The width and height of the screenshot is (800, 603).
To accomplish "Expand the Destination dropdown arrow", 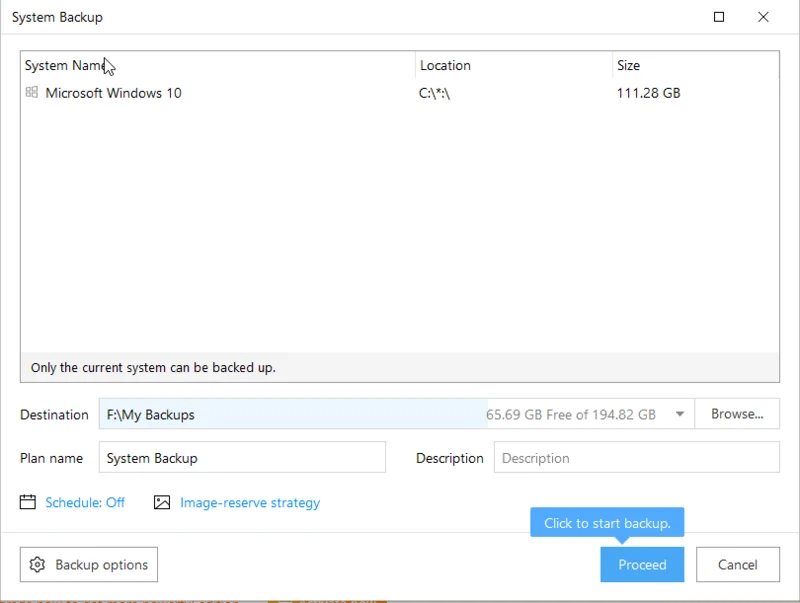I will tap(680, 414).
